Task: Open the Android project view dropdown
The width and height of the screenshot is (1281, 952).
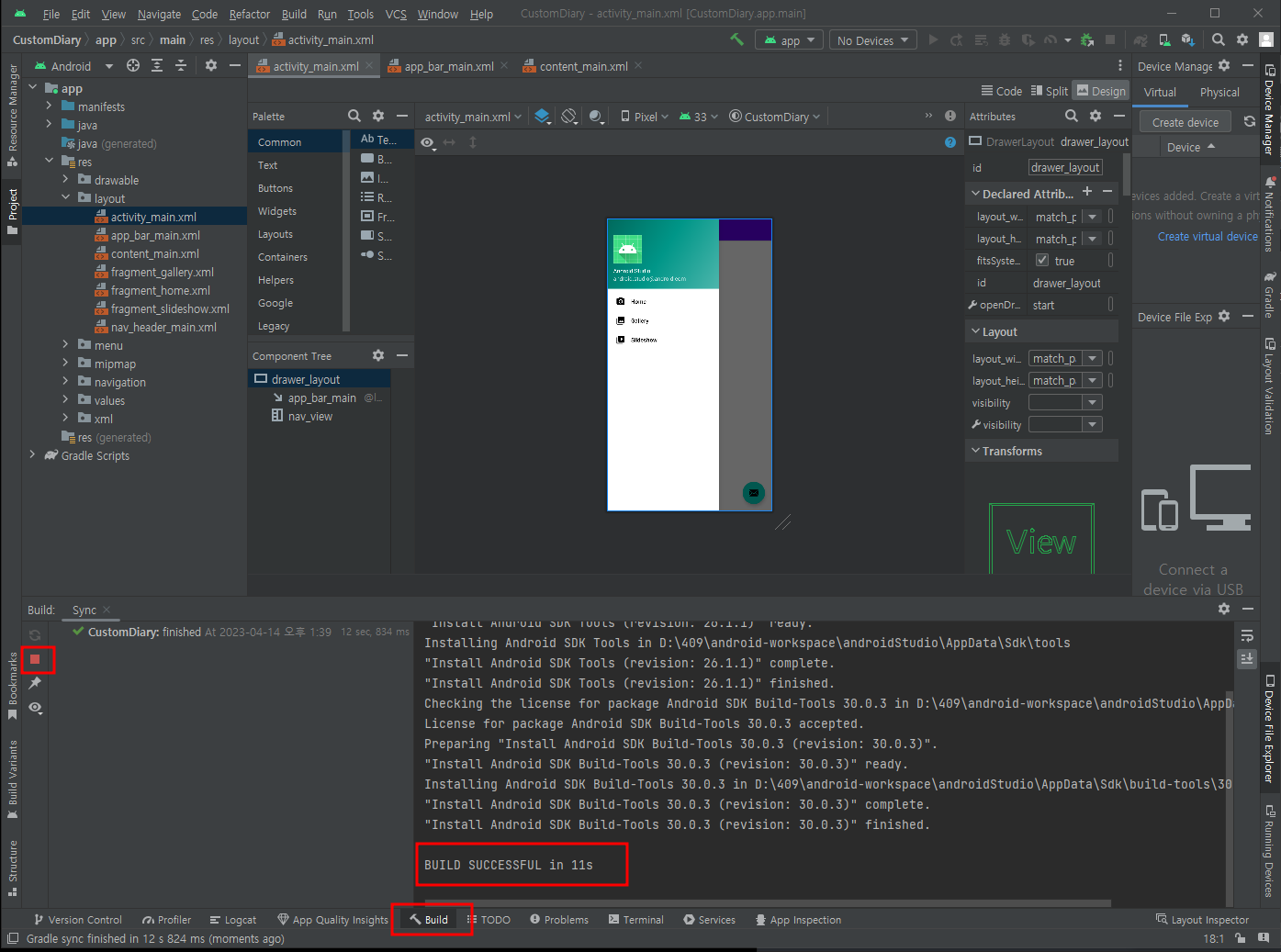Action: tap(73, 66)
